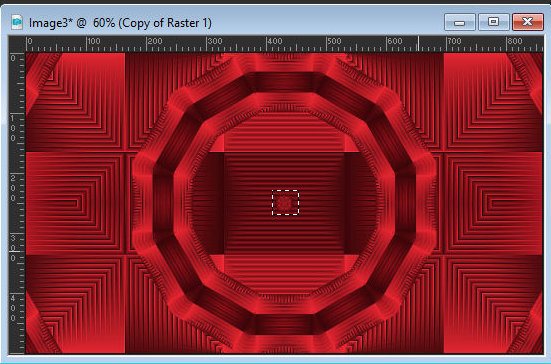The width and height of the screenshot is (551, 364).
Task: Click the 200 mark on the vertical ruler
Action: (x=13, y=188)
